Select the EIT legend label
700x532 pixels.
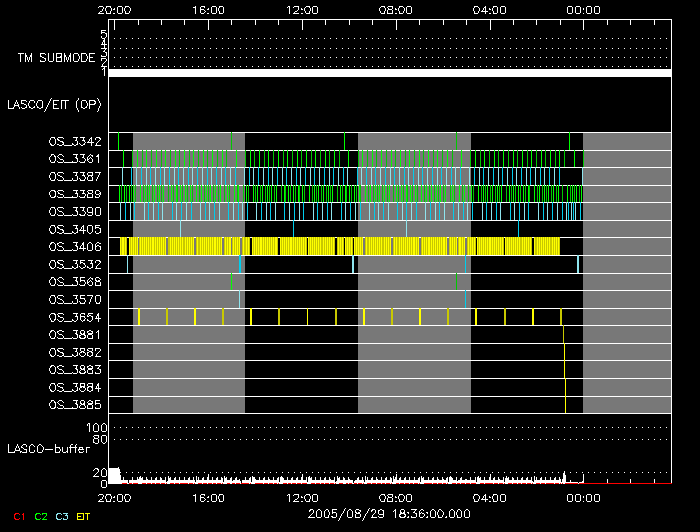(83, 515)
